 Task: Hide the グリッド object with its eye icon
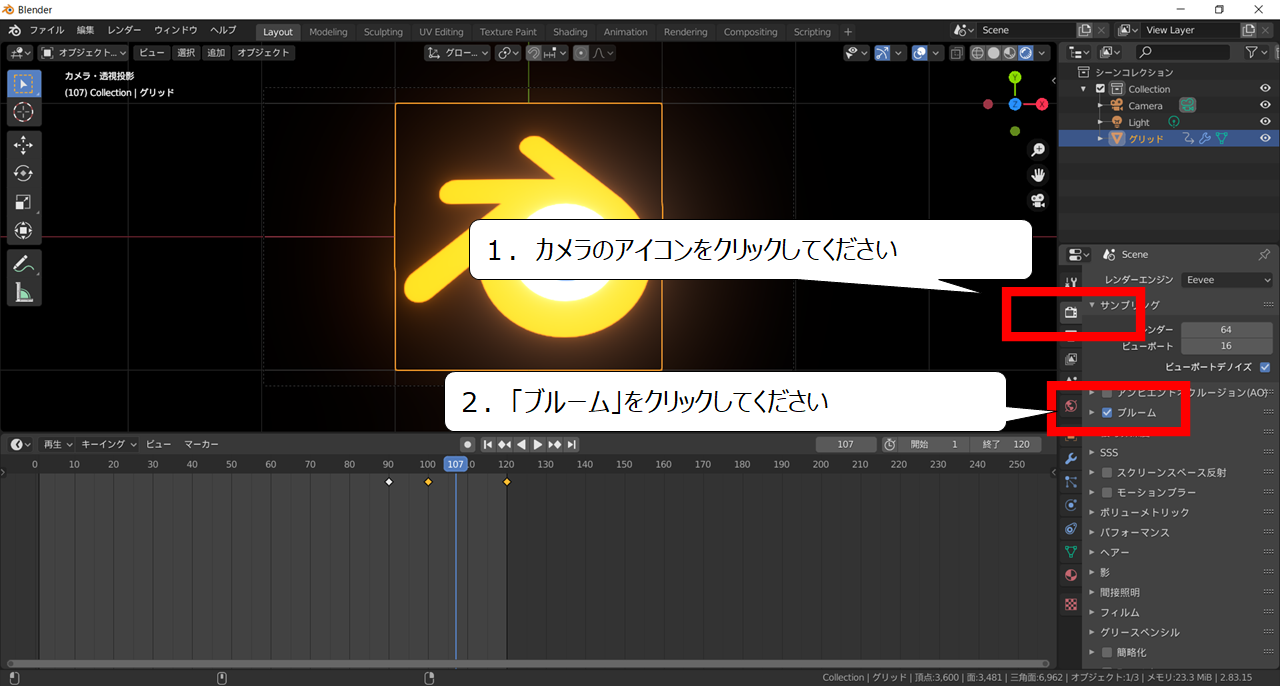1265,139
